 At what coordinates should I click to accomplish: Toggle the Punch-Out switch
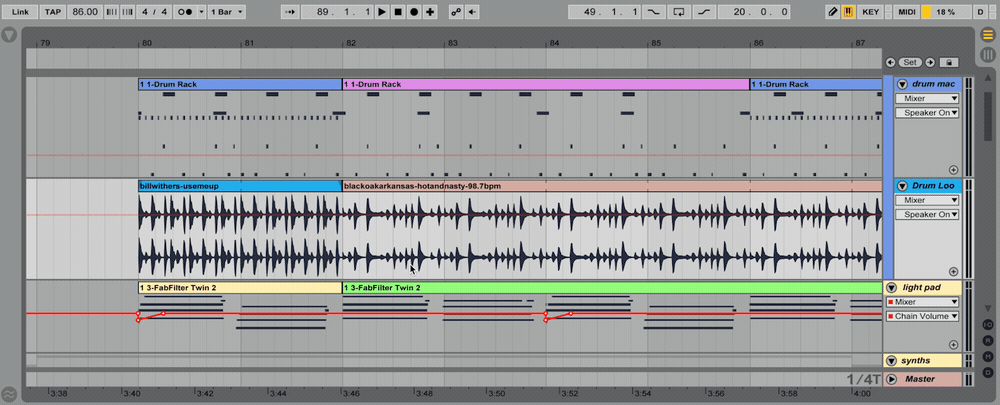click(704, 12)
